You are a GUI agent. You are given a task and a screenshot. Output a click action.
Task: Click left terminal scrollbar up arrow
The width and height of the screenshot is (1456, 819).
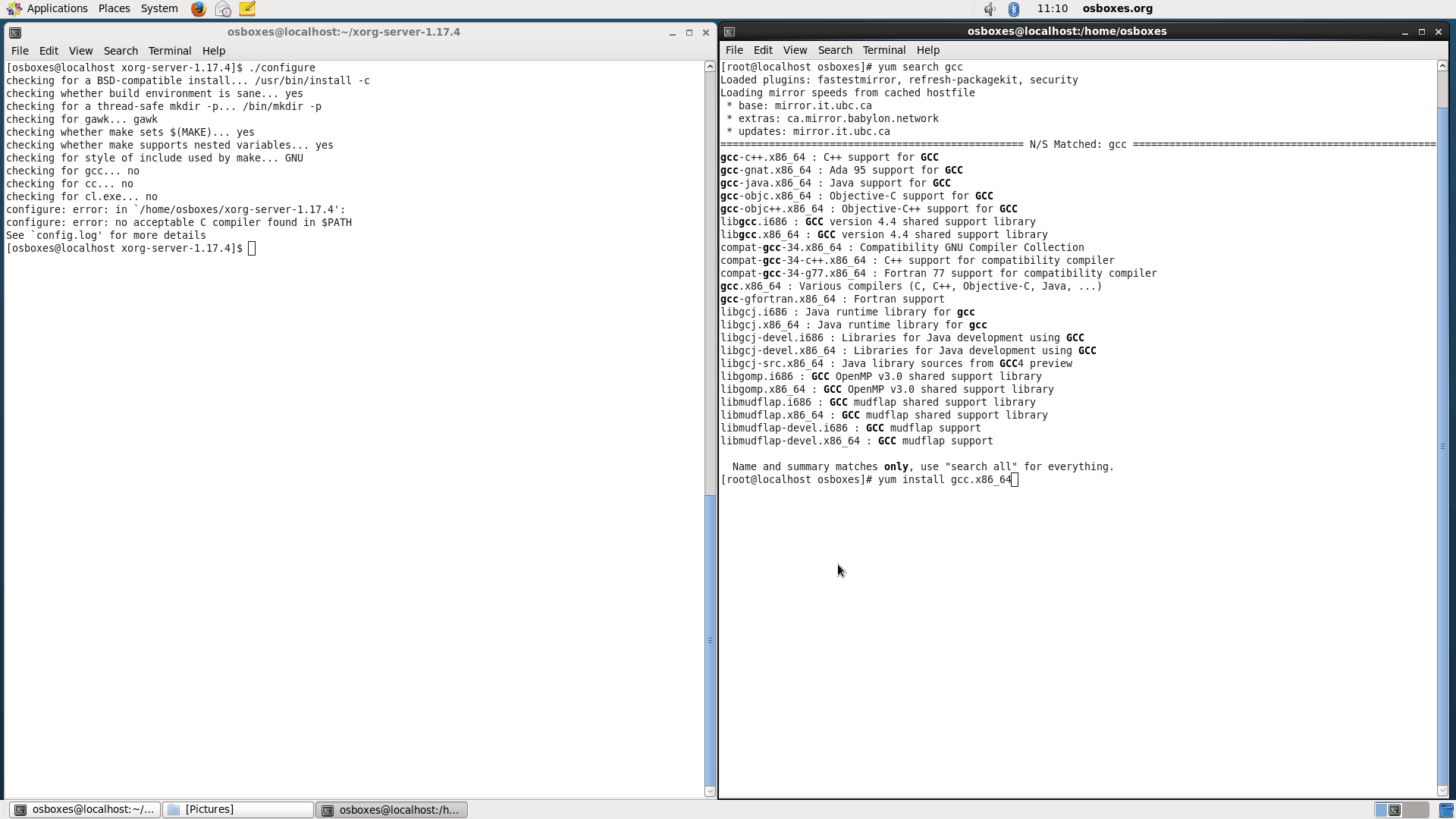coord(710,67)
